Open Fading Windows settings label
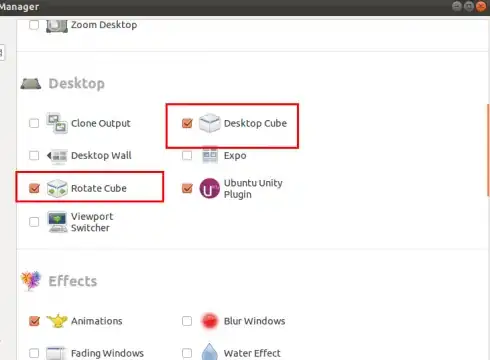Viewport: 490px width, 360px height. coord(107,353)
